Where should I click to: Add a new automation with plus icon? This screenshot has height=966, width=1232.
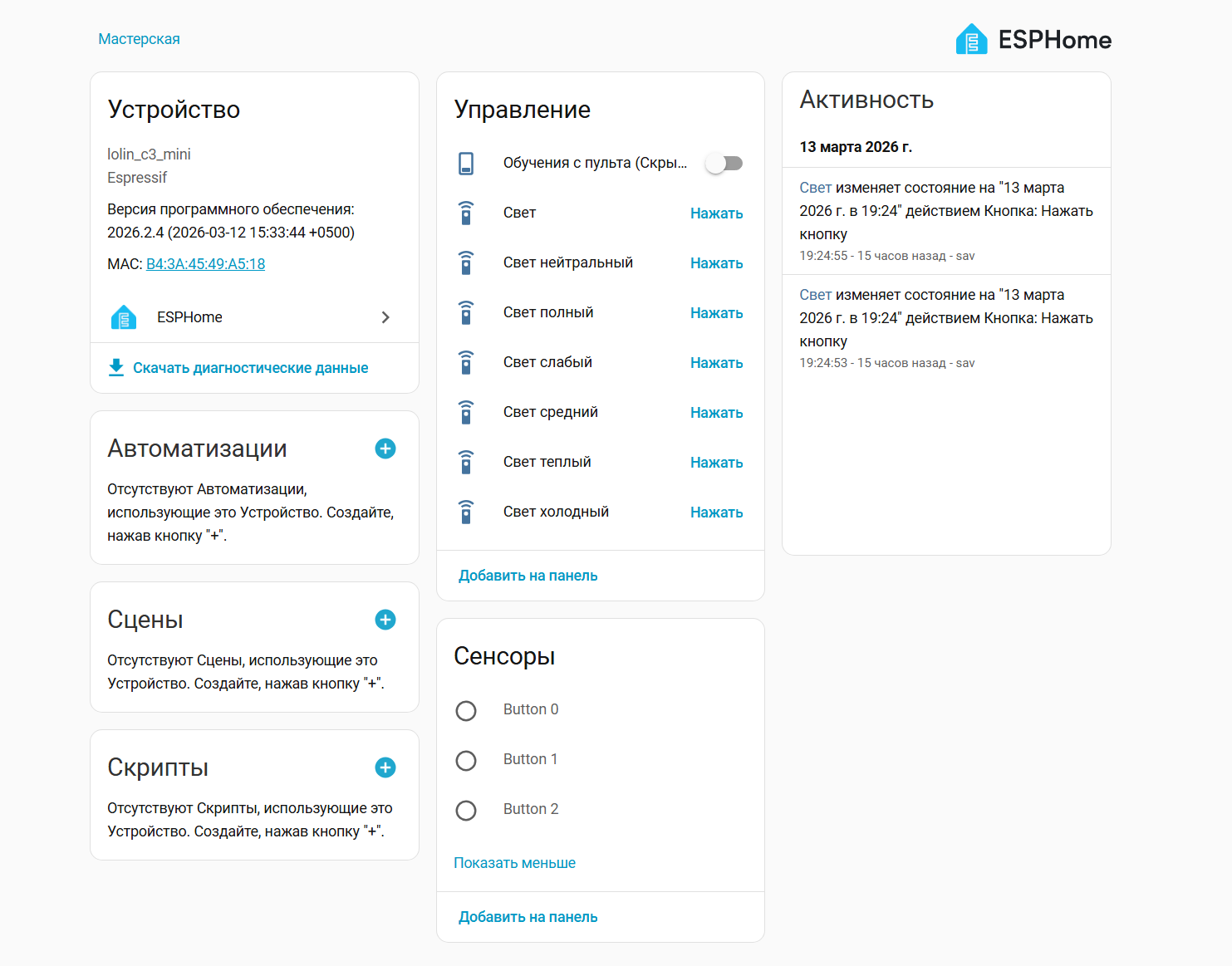tap(385, 449)
